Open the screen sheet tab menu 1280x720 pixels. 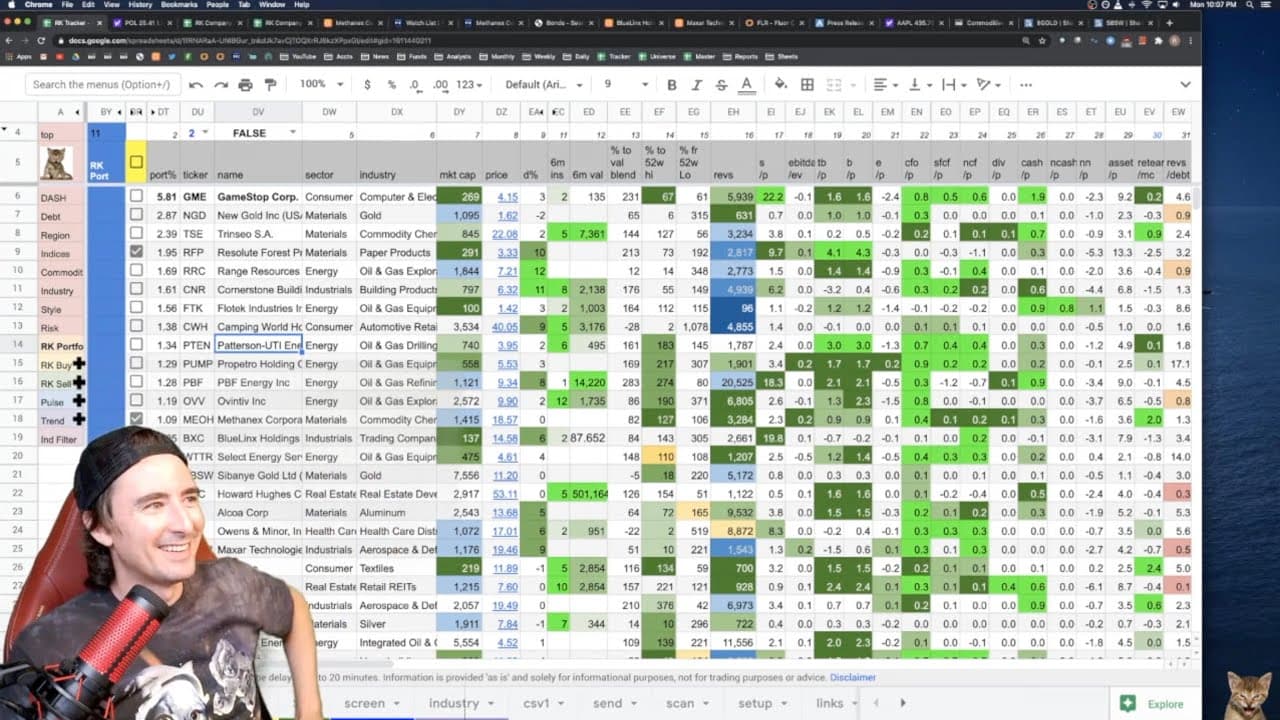(x=397, y=703)
